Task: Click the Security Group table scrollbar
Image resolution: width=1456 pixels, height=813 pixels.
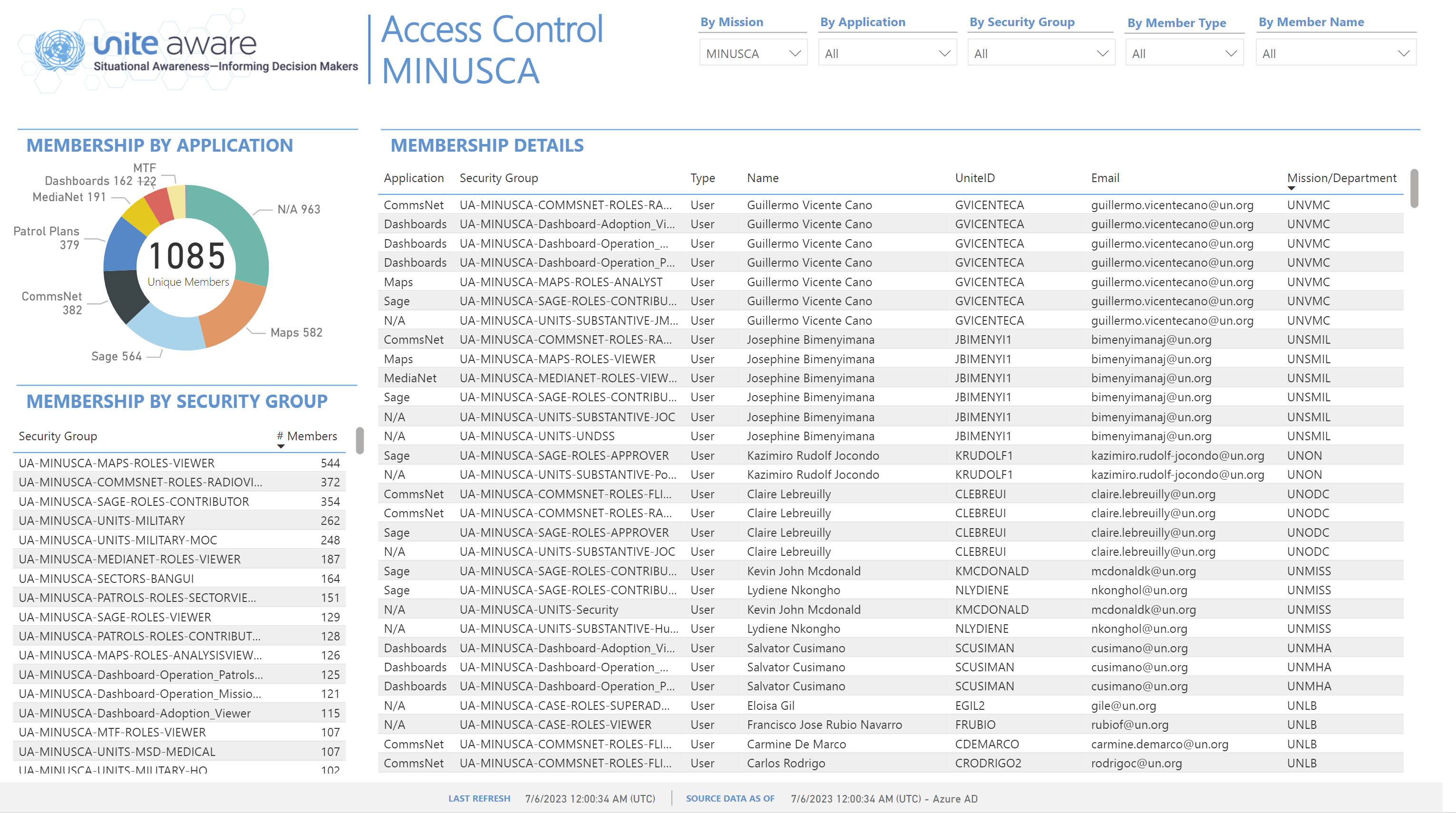Action: 359,440
